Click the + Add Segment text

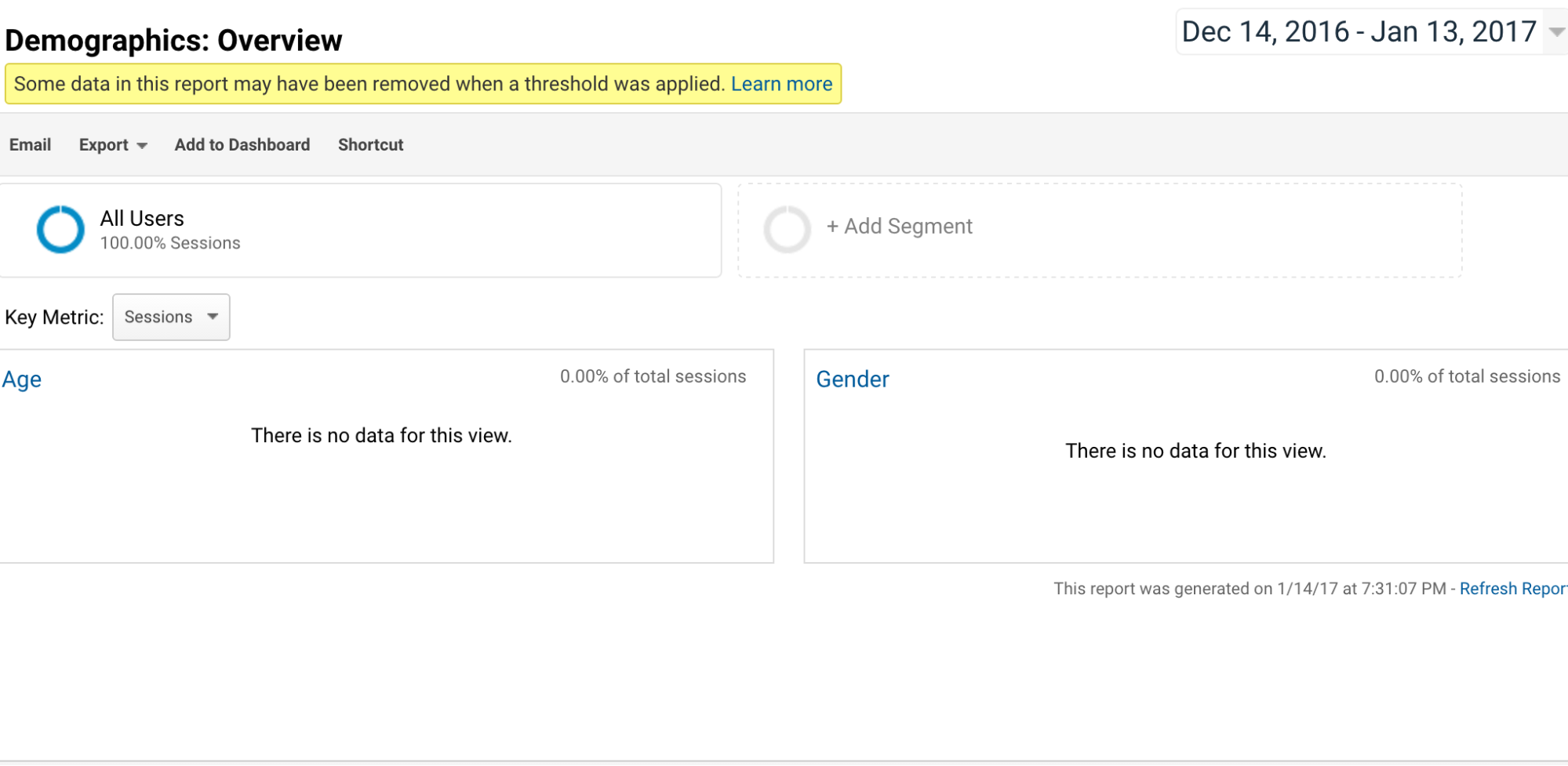[x=899, y=227]
